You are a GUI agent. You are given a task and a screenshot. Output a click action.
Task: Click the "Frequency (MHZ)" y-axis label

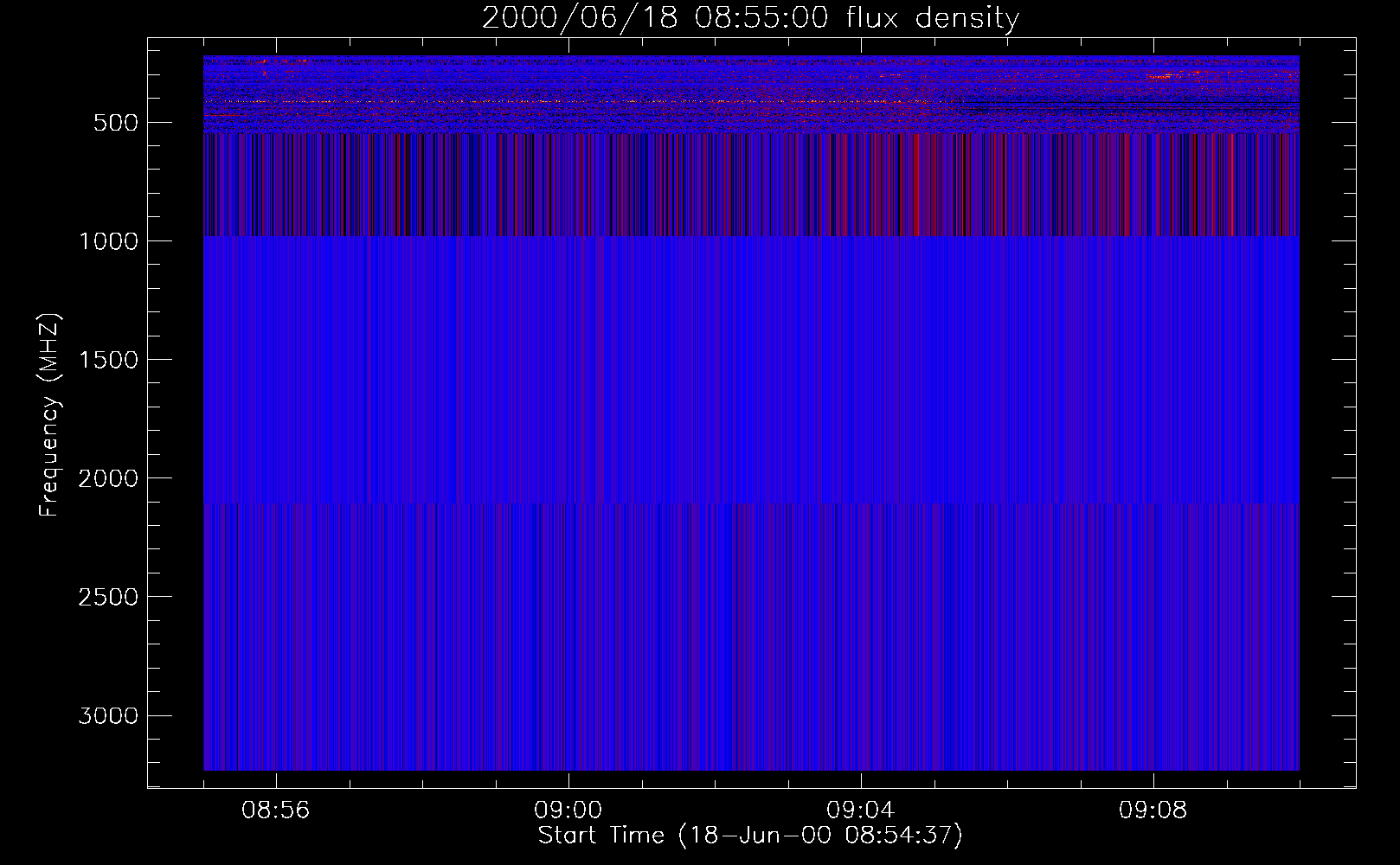(50, 415)
